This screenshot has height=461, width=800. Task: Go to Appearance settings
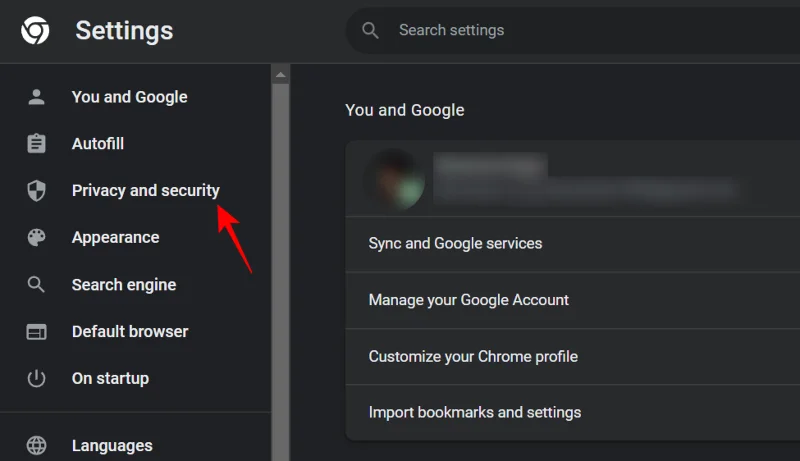click(115, 238)
